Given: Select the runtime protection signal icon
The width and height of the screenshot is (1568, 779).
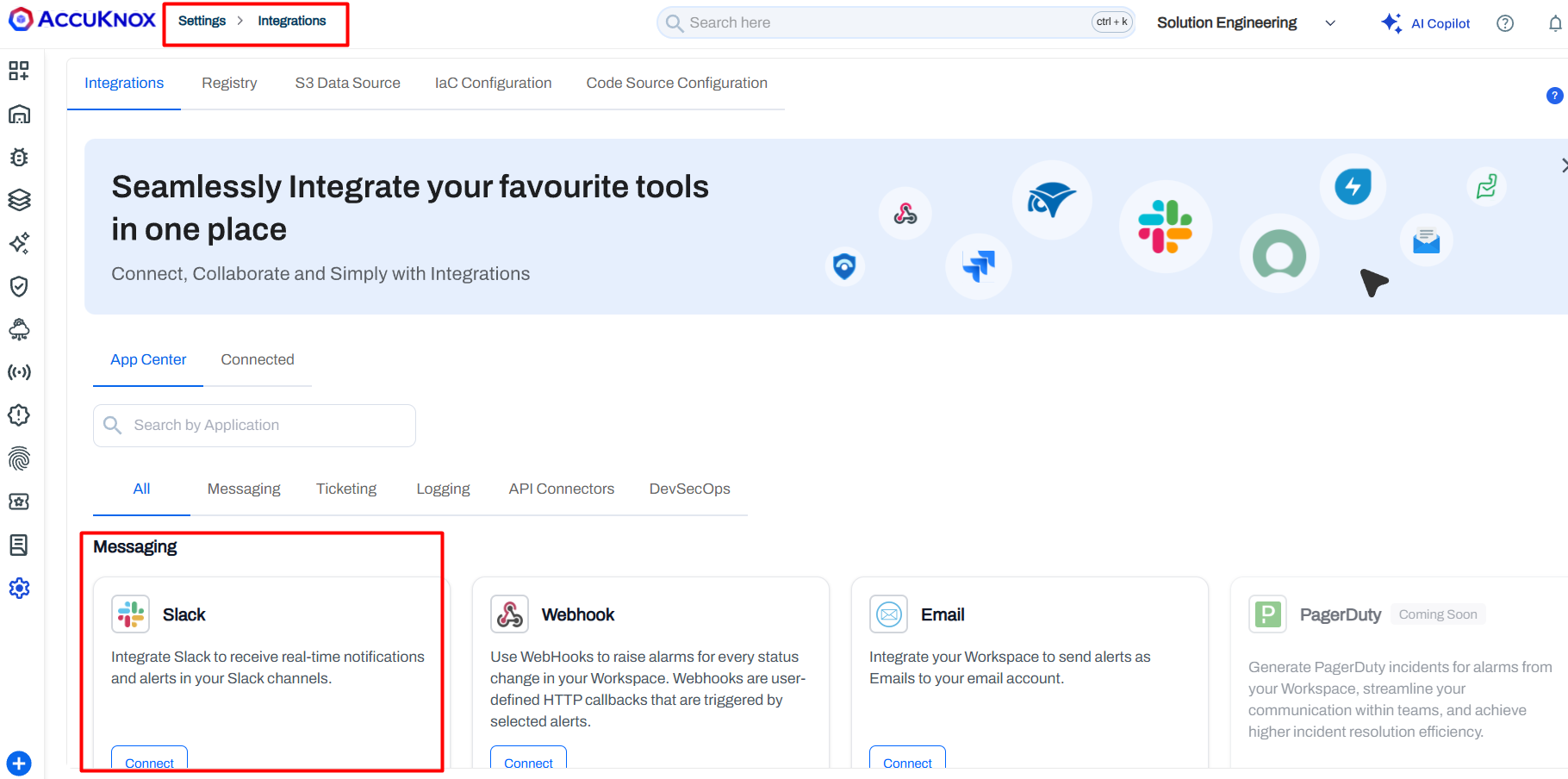Looking at the screenshot, I should click(x=19, y=372).
